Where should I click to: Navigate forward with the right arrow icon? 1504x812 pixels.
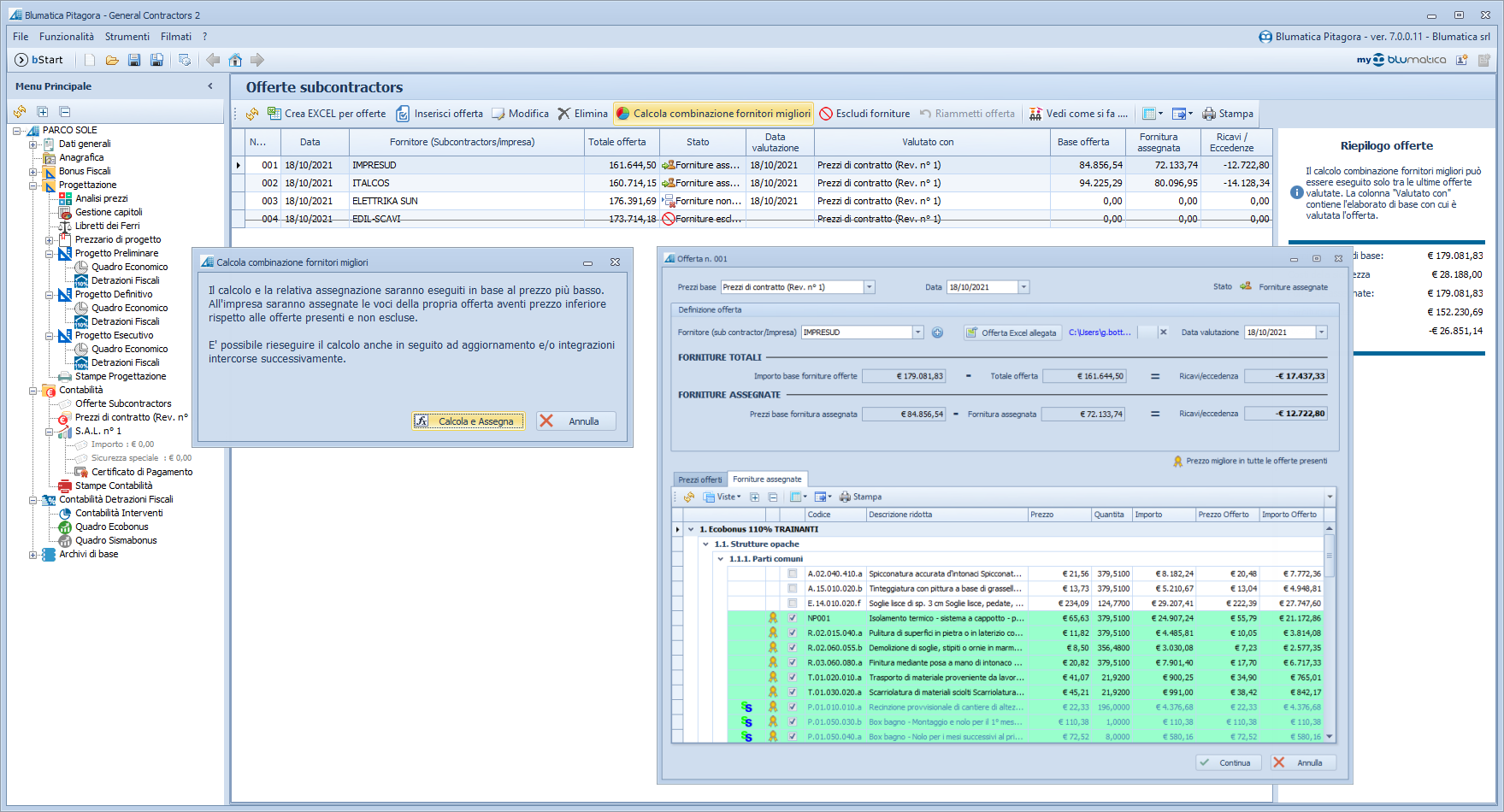257,60
